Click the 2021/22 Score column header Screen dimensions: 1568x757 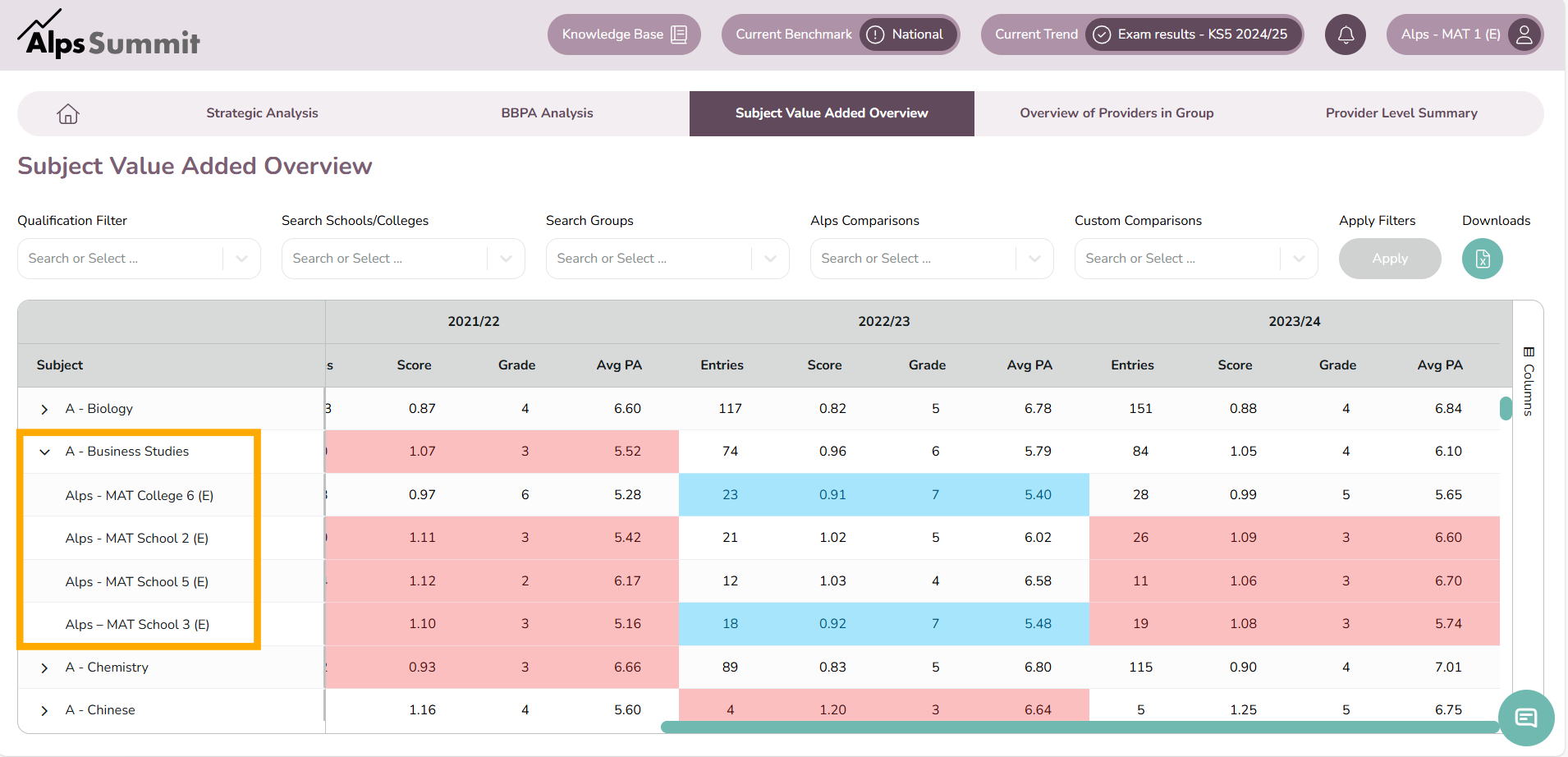pyautogui.click(x=414, y=365)
